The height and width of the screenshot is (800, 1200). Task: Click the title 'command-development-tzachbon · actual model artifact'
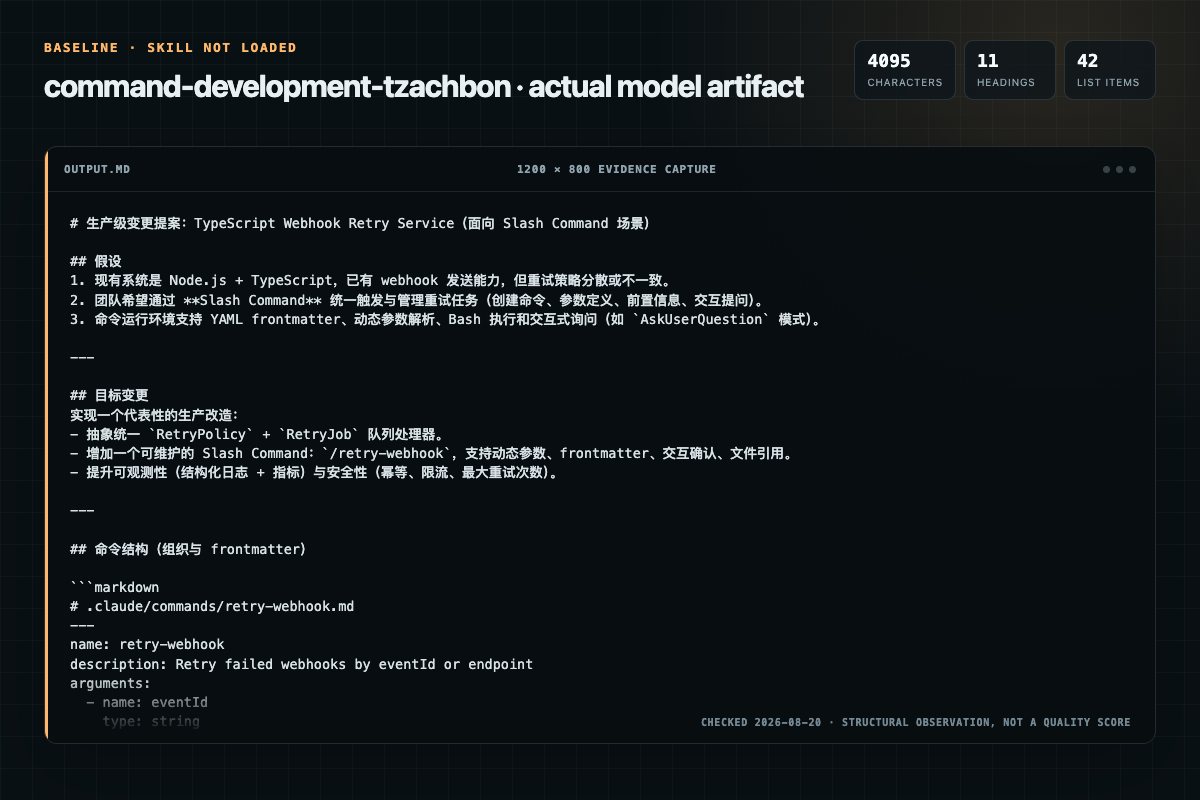tap(424, 87)
